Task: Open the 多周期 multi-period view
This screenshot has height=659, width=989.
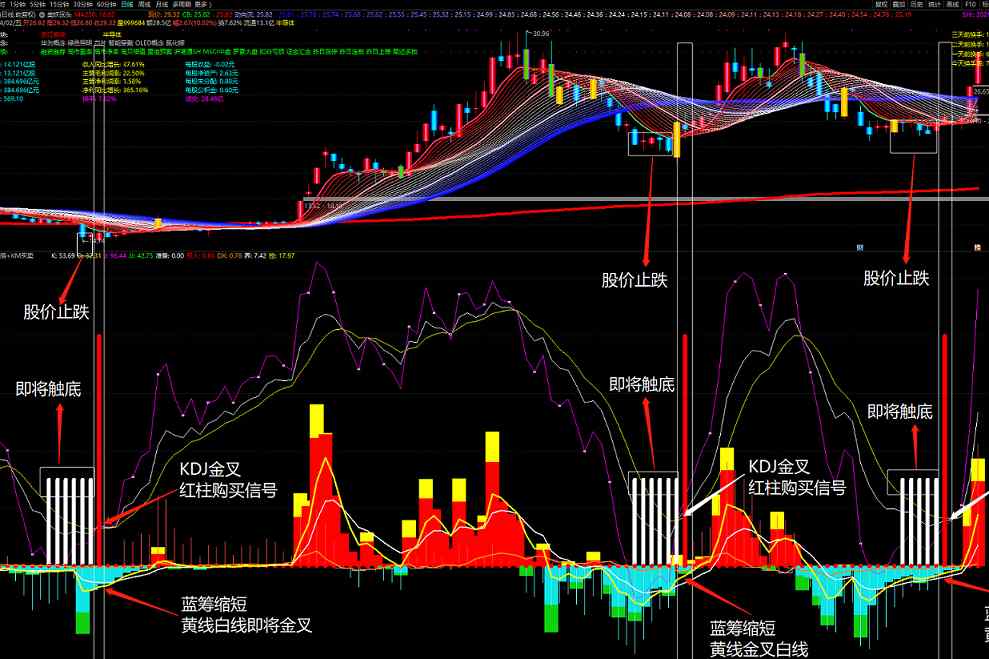Action: tap(182, 4)
